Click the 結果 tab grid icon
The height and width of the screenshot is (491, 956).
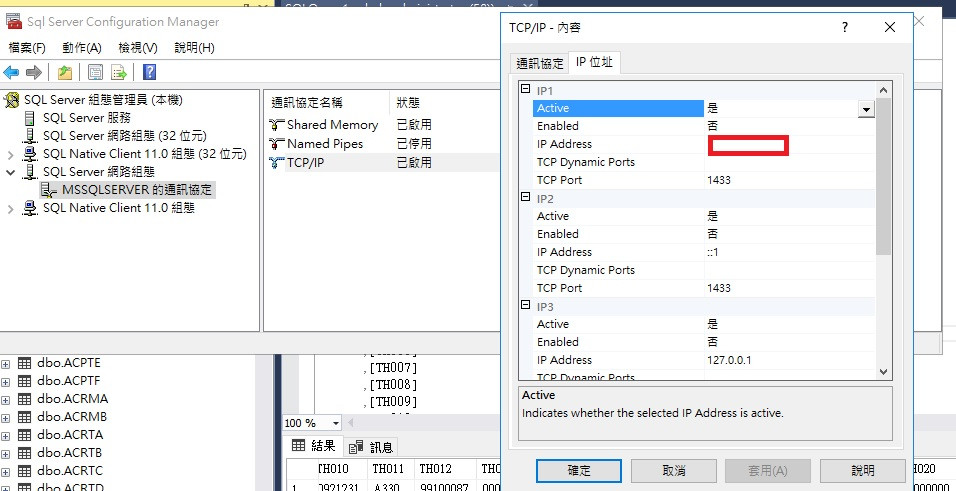(298, 445)
